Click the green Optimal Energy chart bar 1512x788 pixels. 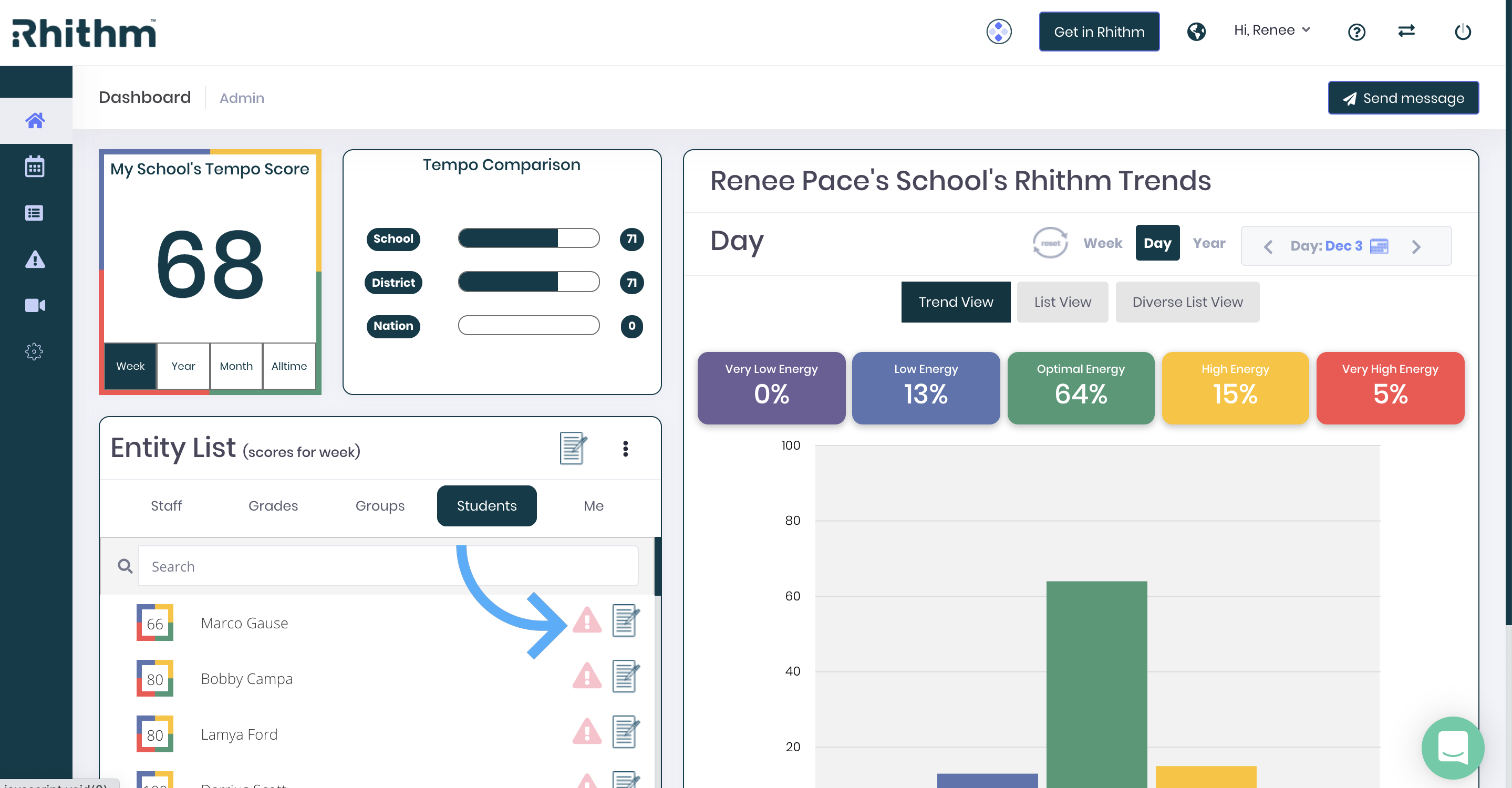(1096, 684)
